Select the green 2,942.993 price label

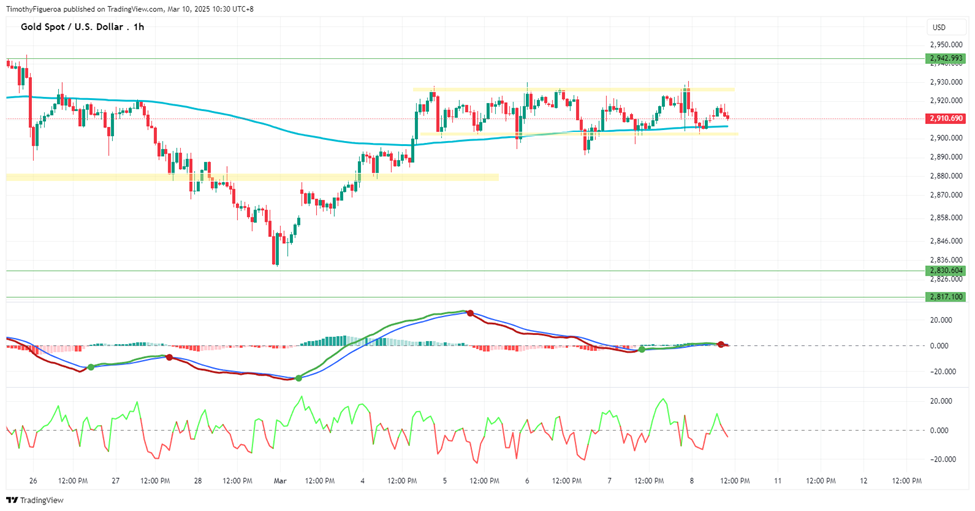tap(946, 58)
